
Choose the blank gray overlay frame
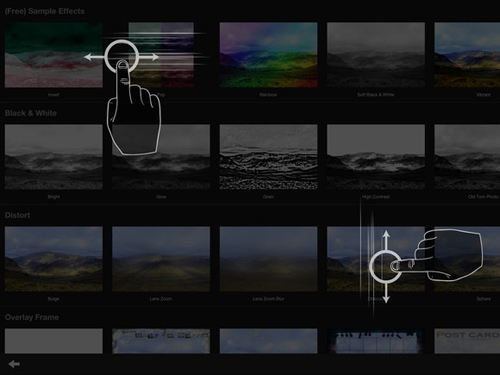(x=54, y=341)
